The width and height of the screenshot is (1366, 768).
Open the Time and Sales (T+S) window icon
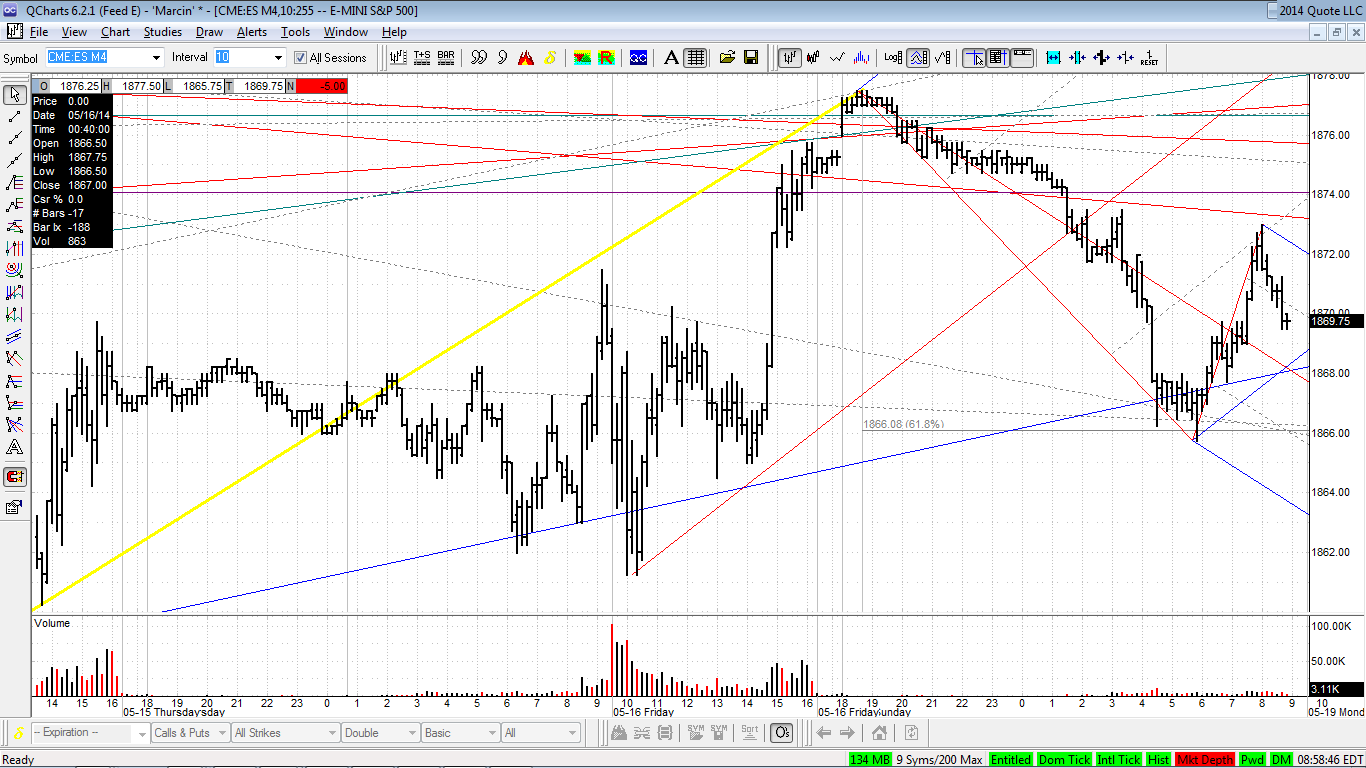click(x=421, y=57)
